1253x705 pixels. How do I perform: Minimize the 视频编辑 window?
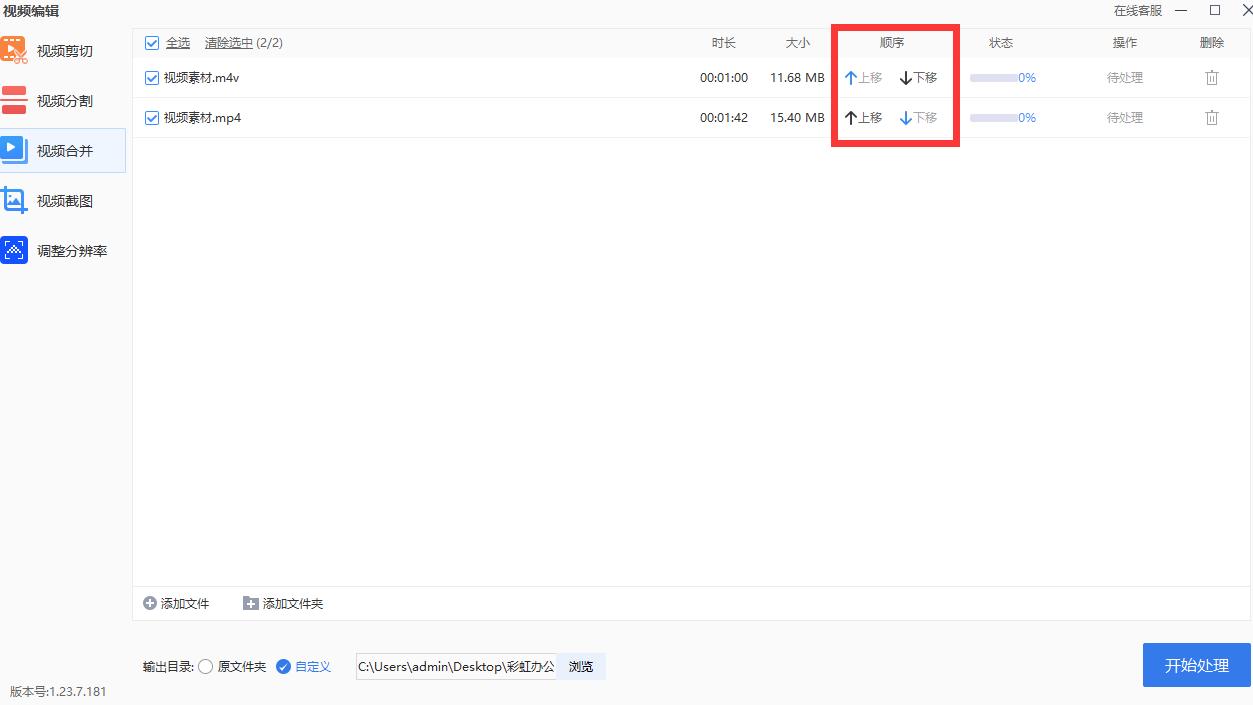coord(1183,11)
